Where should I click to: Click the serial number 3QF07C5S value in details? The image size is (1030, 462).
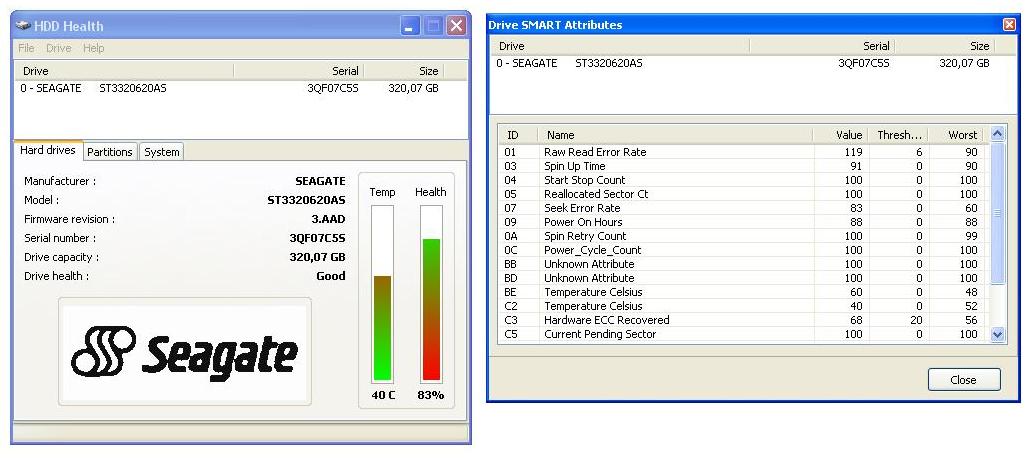317,238
